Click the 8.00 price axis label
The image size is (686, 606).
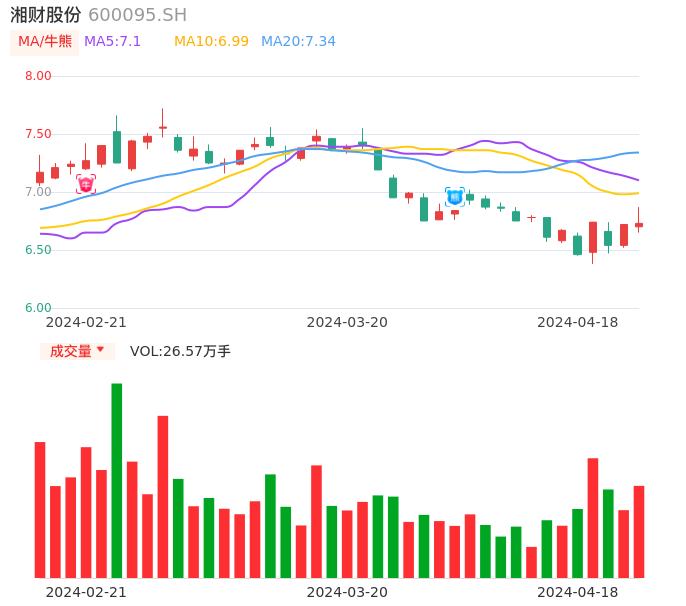coord(38,76)
